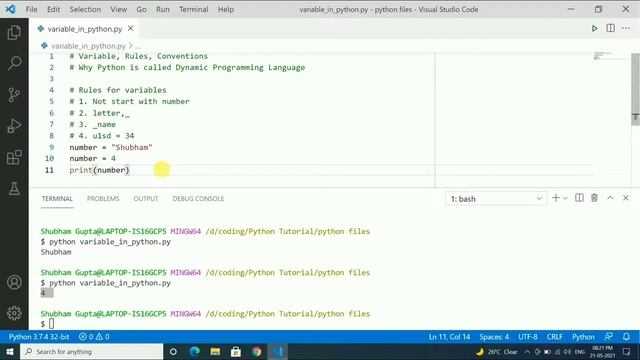
Task: Open the Help menu
Action: click(226, 9)
